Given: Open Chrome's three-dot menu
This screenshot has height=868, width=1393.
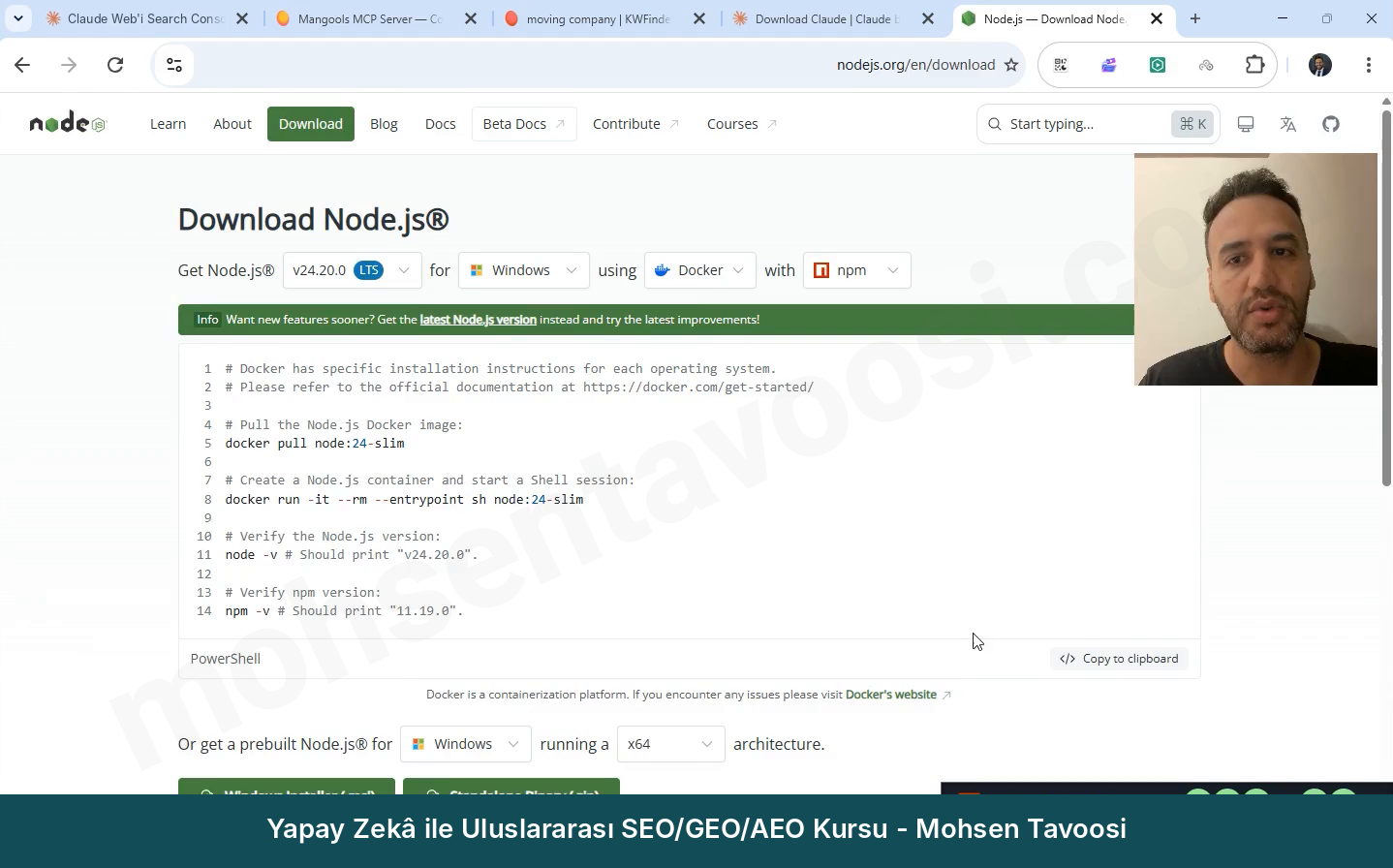Looking at the screenshot, I should (1369, 65).
